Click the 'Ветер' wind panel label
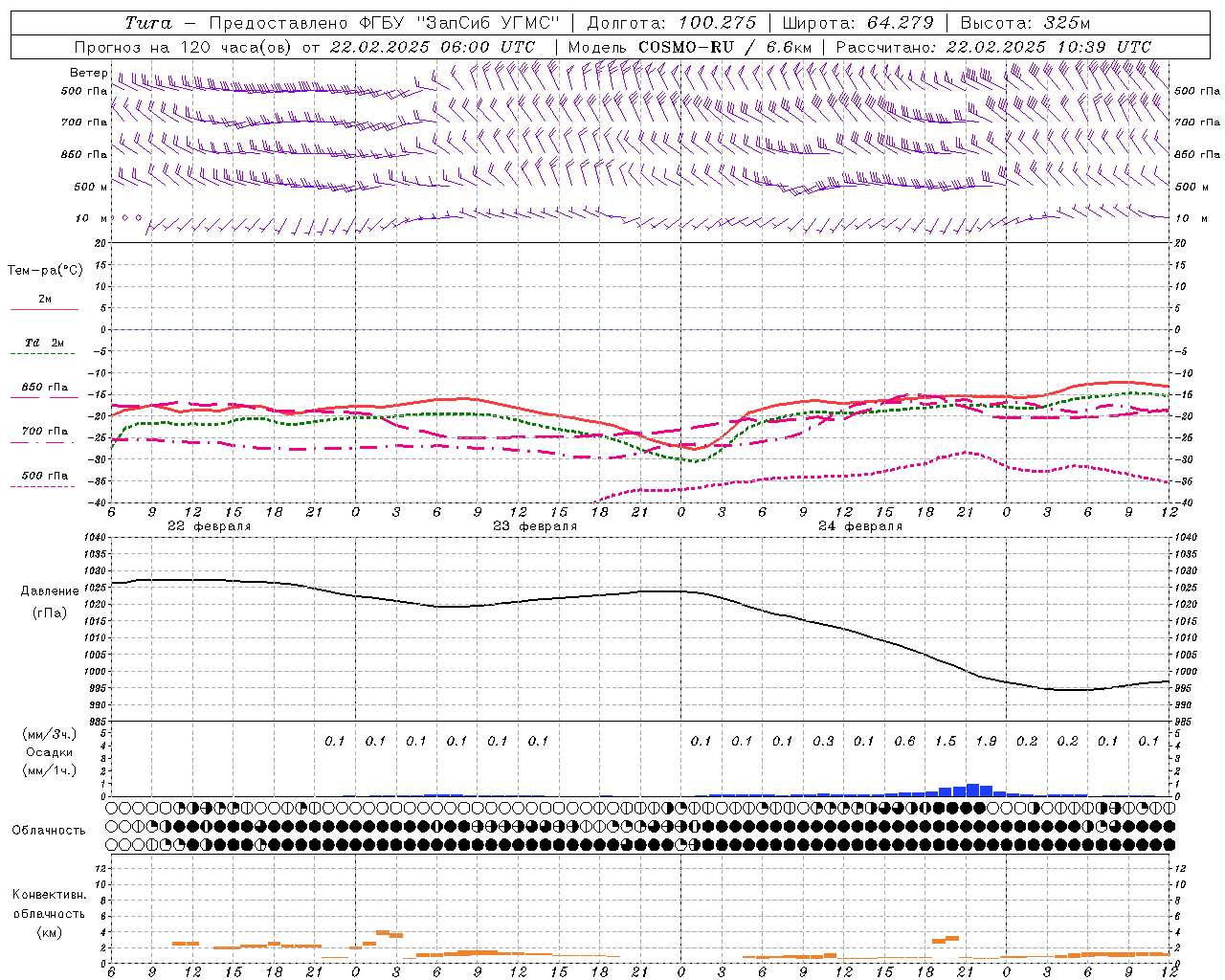This screenshot has height=980, width=1225. (x=88, y=73)
